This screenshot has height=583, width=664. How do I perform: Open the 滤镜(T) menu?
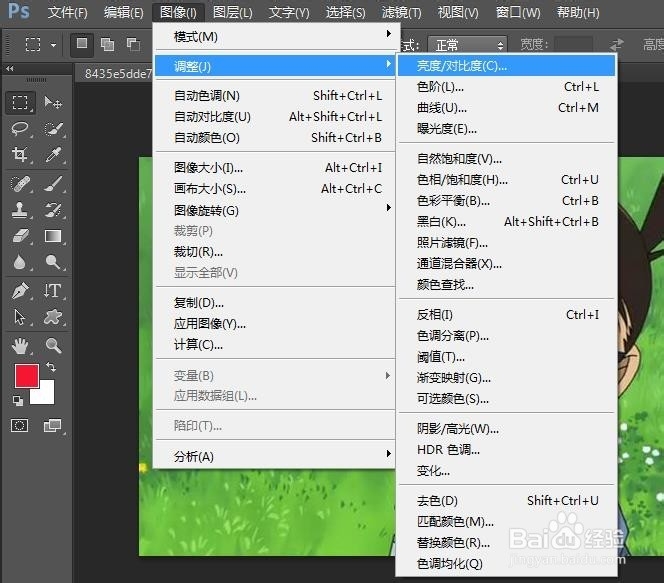tap(401, 13)
